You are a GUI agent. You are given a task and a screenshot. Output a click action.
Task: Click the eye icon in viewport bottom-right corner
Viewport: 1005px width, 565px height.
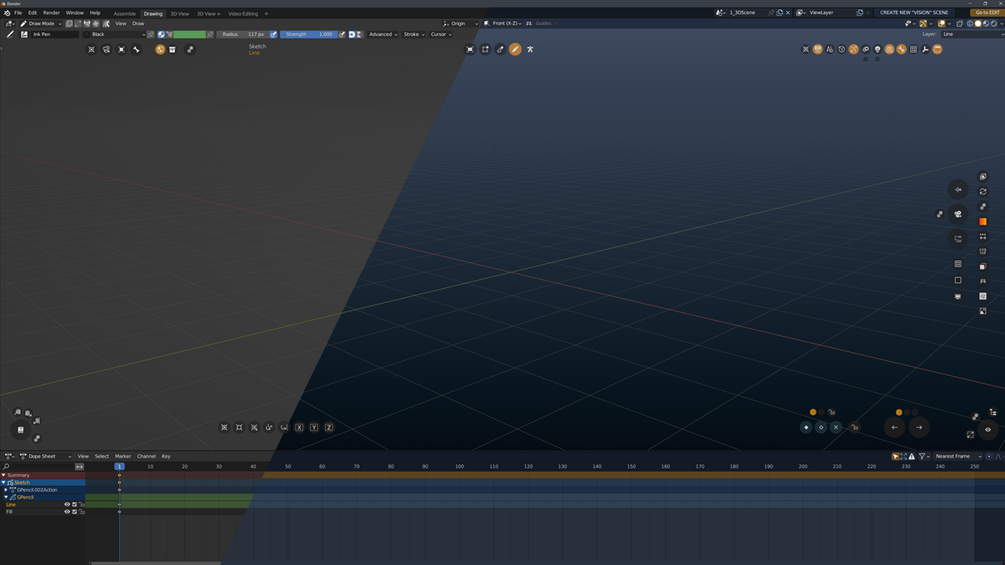click(988, 430)
